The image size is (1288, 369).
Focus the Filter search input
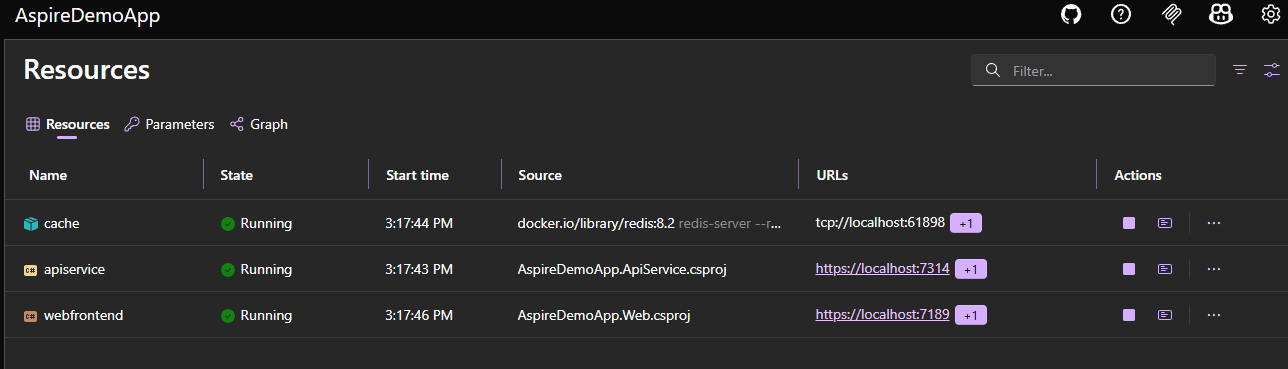click(x=1093, y=70)
